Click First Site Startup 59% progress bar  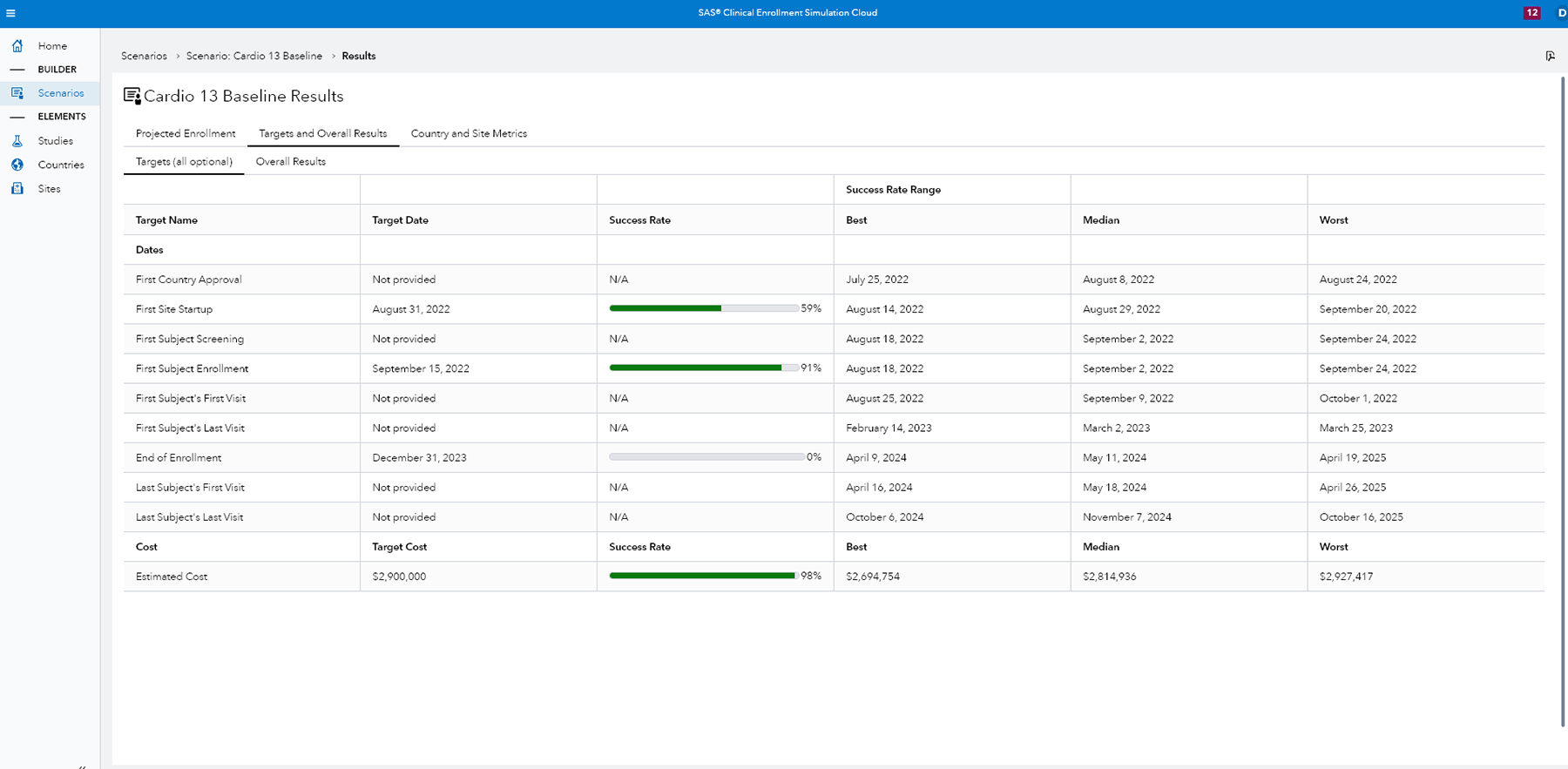click(x=704, y=308)
